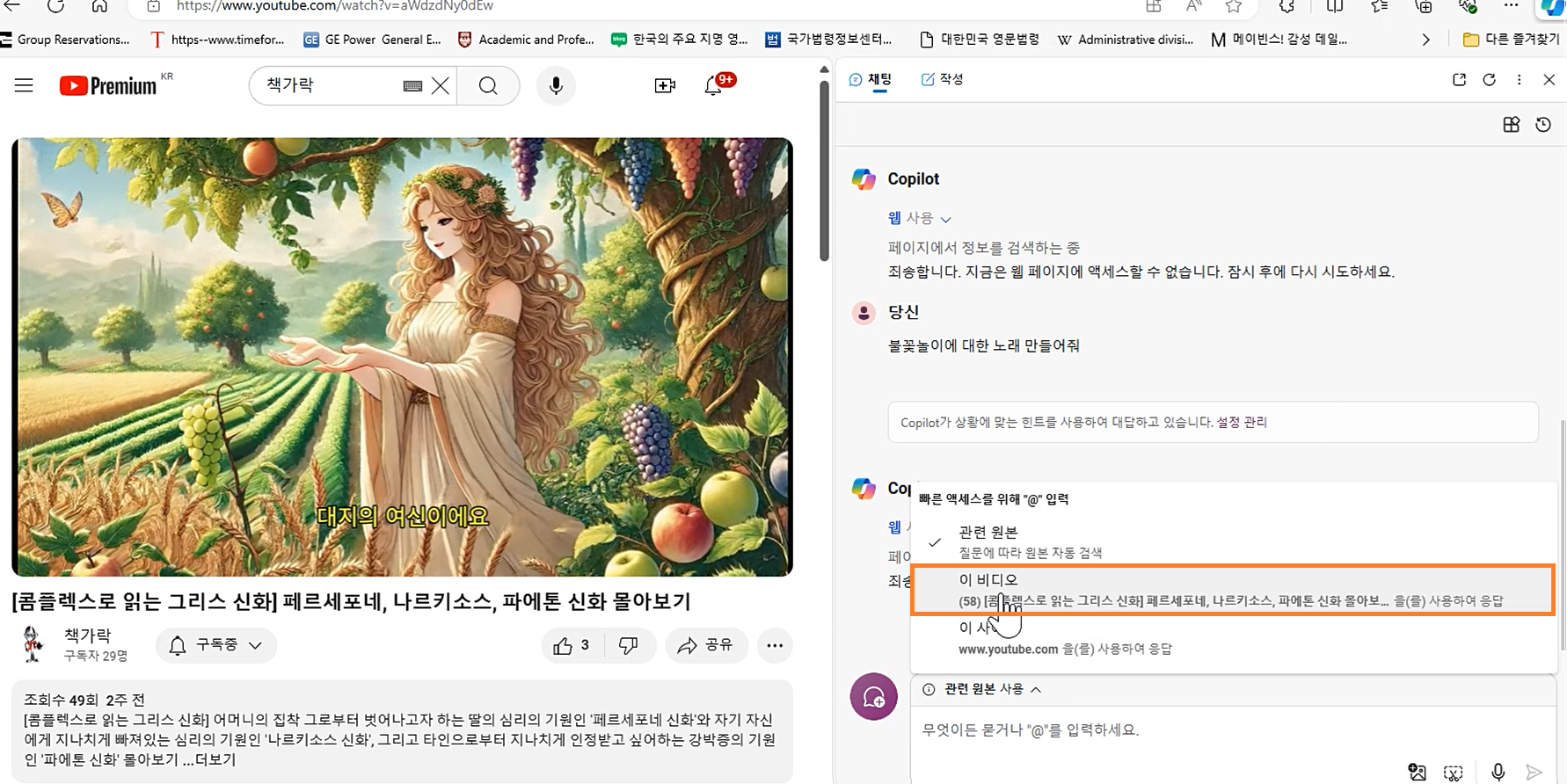The width and height of the screenshot is (1567, 784).
Task: Open Copilot plugins icon
Action: click(x=1512, y=125)
